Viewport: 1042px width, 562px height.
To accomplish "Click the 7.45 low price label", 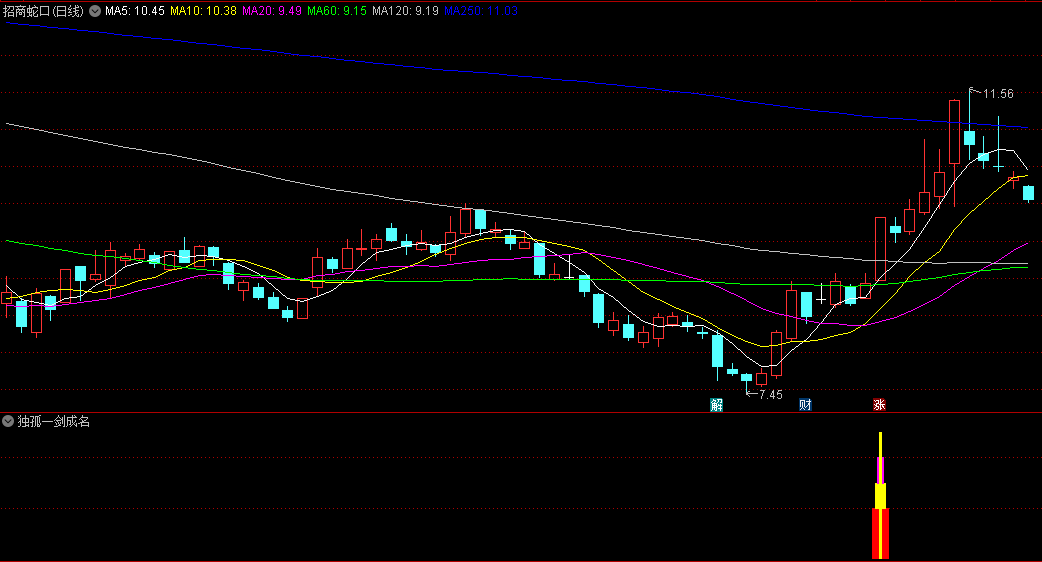I will pos(771,395).
